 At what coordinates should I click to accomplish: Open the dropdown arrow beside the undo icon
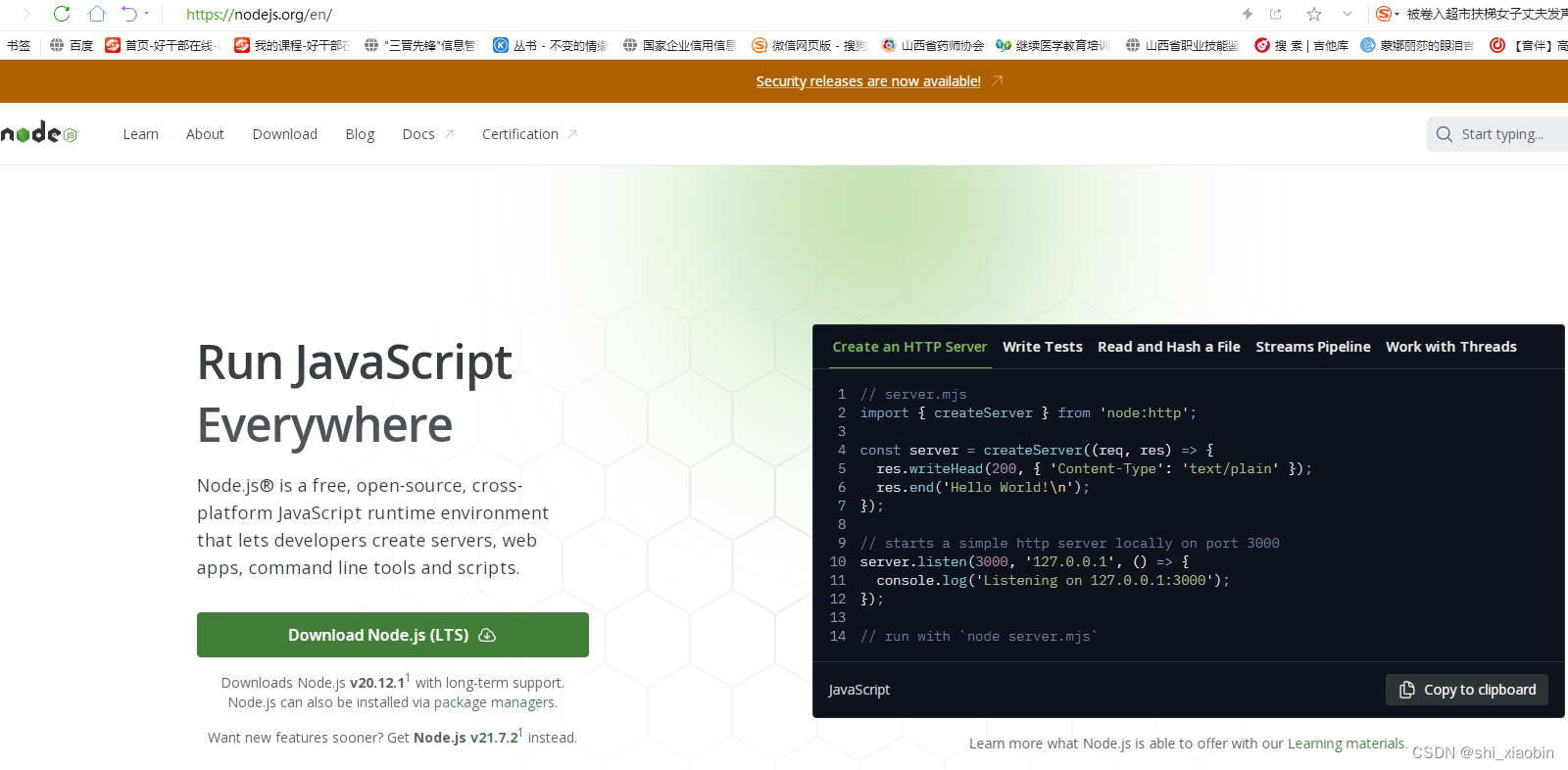147,14
